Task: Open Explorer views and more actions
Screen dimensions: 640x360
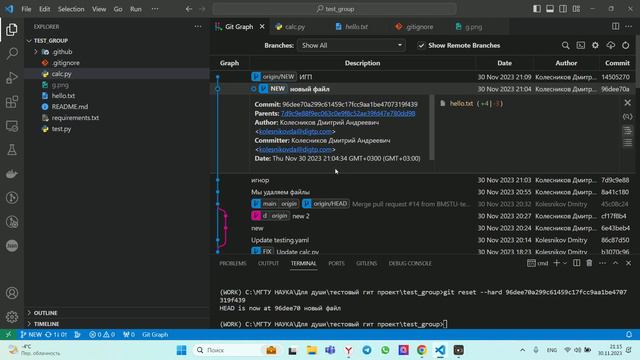Action: (x=198, y=27)
